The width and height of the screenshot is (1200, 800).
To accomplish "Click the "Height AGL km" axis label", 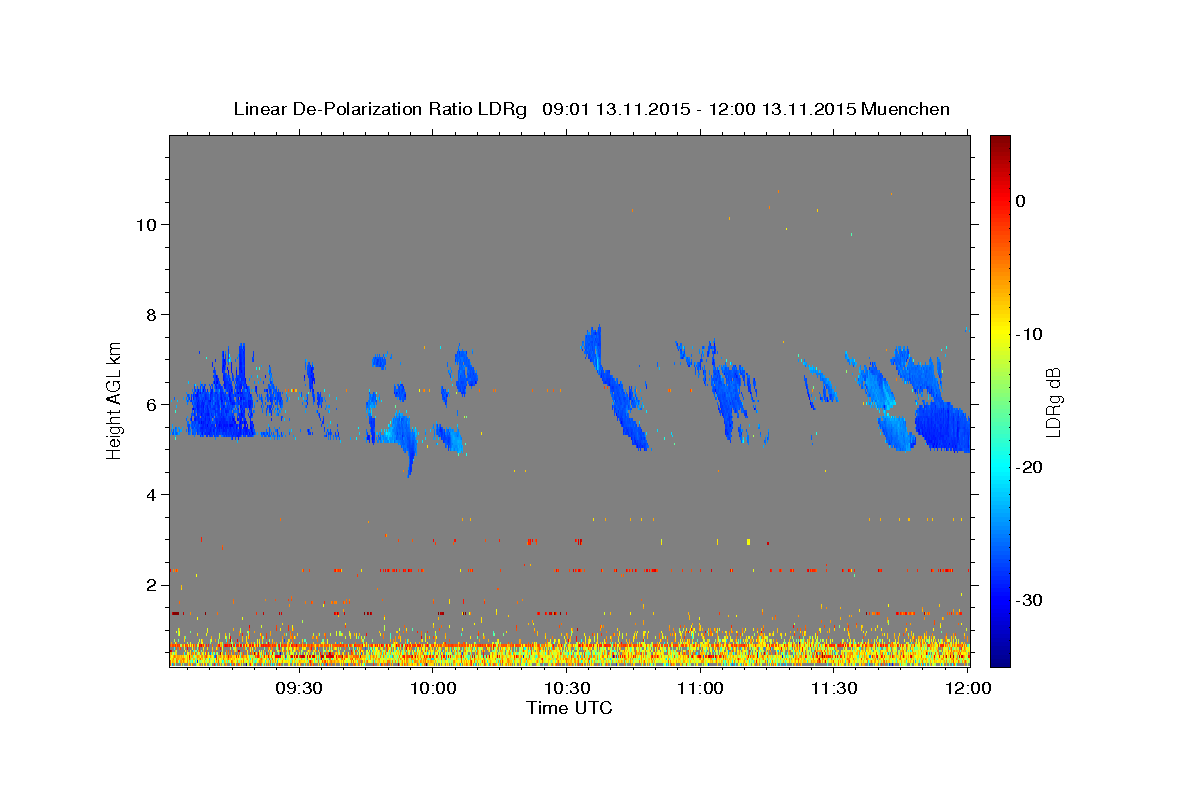I will pos(114,399).
